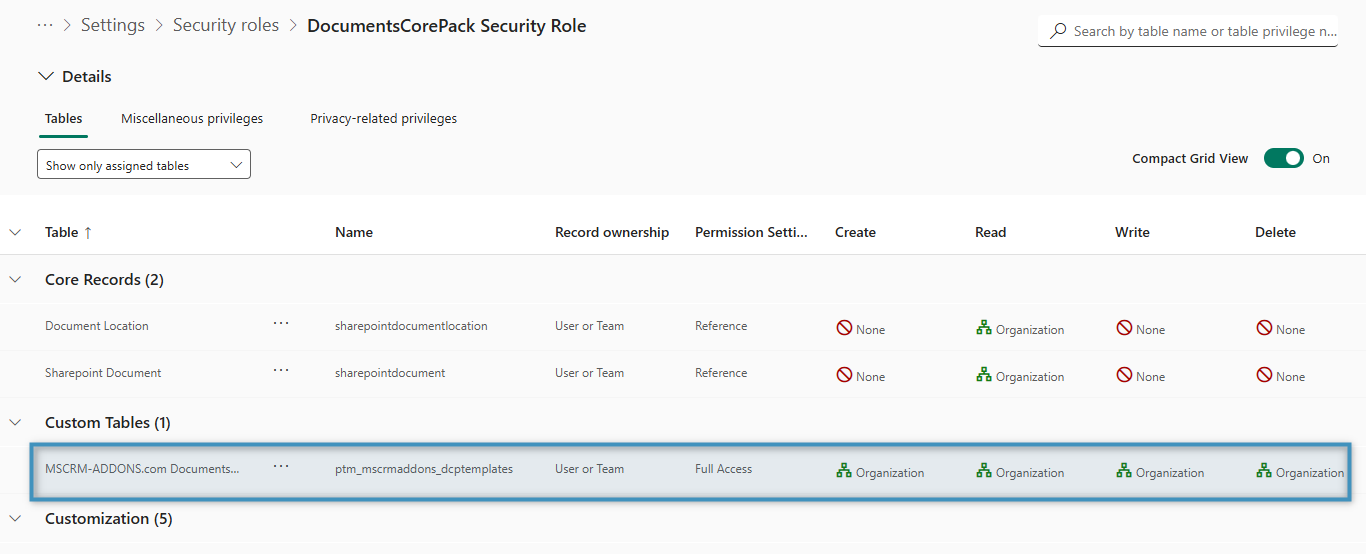Open more options for MSCRM-ADDONS.com table row

[x=281, y=466]
